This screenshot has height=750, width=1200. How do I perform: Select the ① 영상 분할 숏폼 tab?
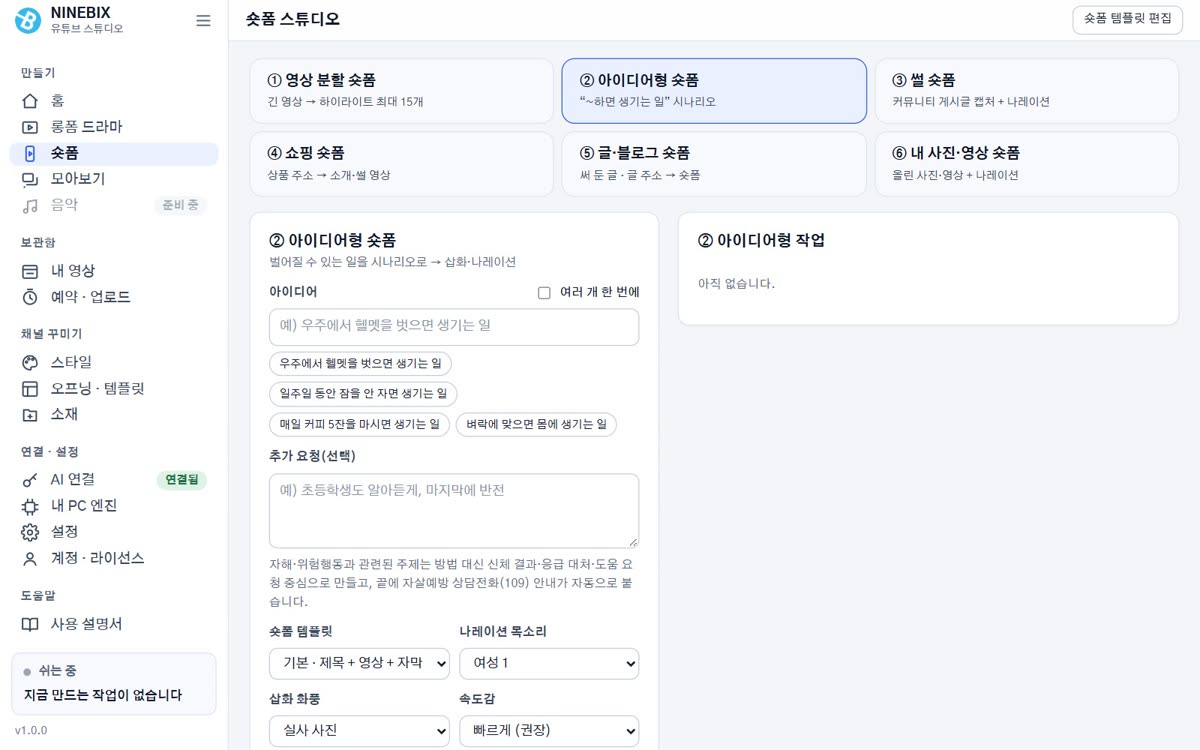pyautogui.click(x=401, y=90)
